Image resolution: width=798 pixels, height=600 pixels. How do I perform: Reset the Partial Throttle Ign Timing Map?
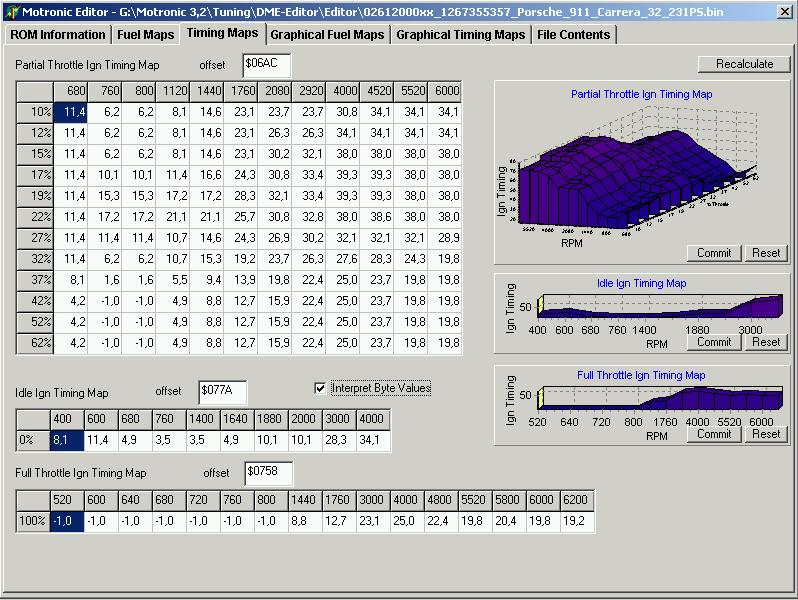pyautogui.click(x=766, y=253)
